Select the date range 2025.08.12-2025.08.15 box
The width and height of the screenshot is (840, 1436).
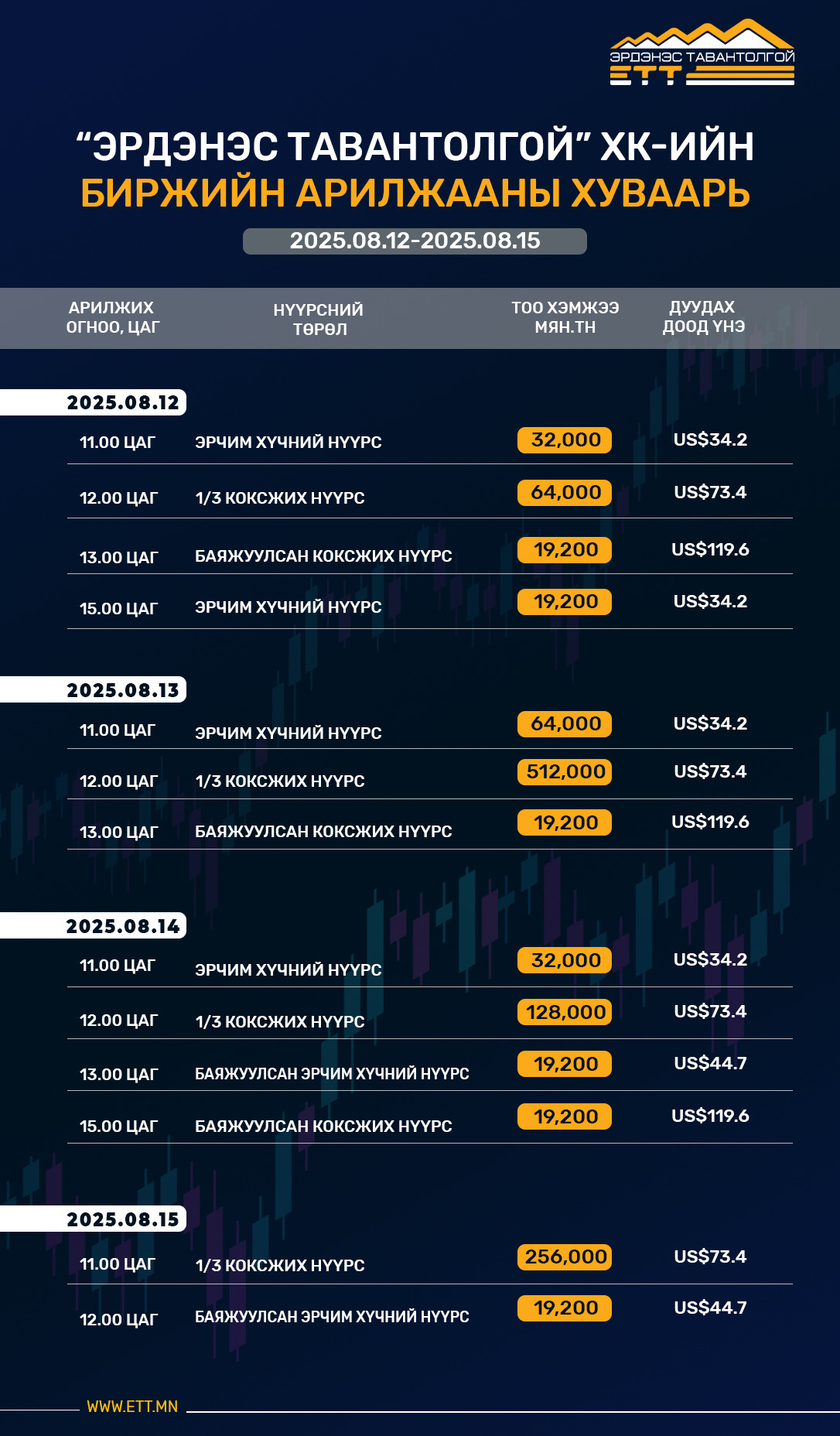(x=415, y=241)
